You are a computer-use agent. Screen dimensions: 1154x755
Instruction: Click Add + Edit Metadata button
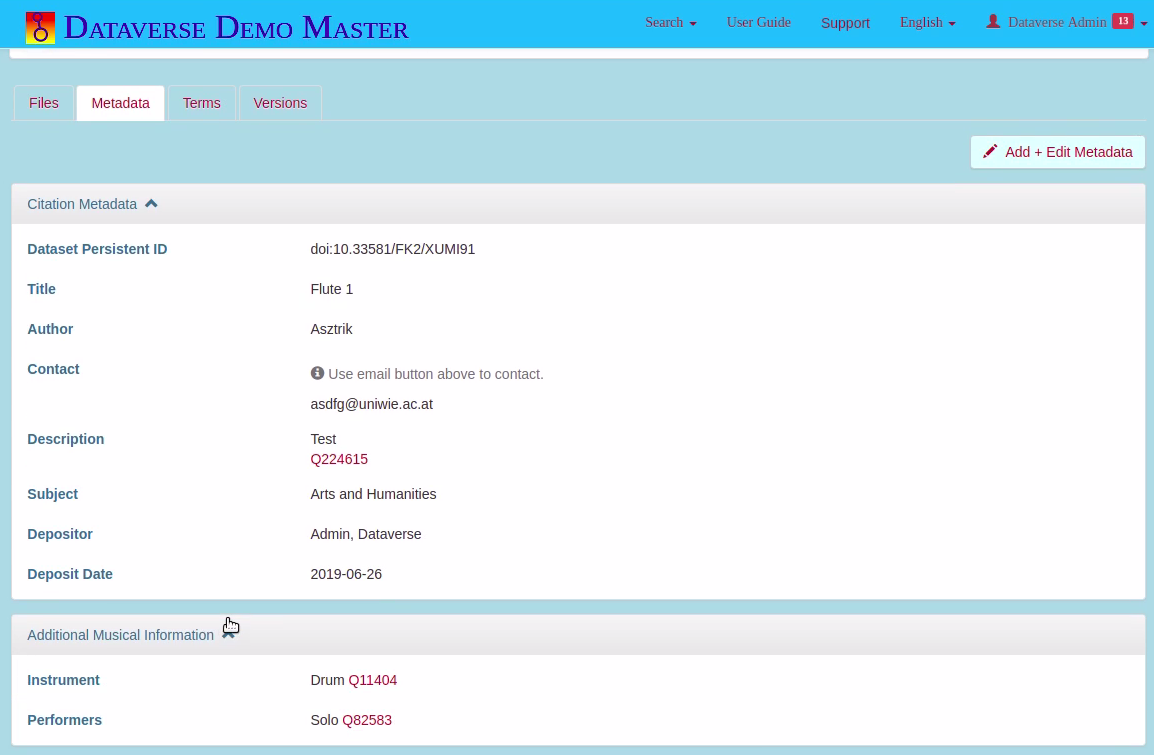pos(1057,152)
